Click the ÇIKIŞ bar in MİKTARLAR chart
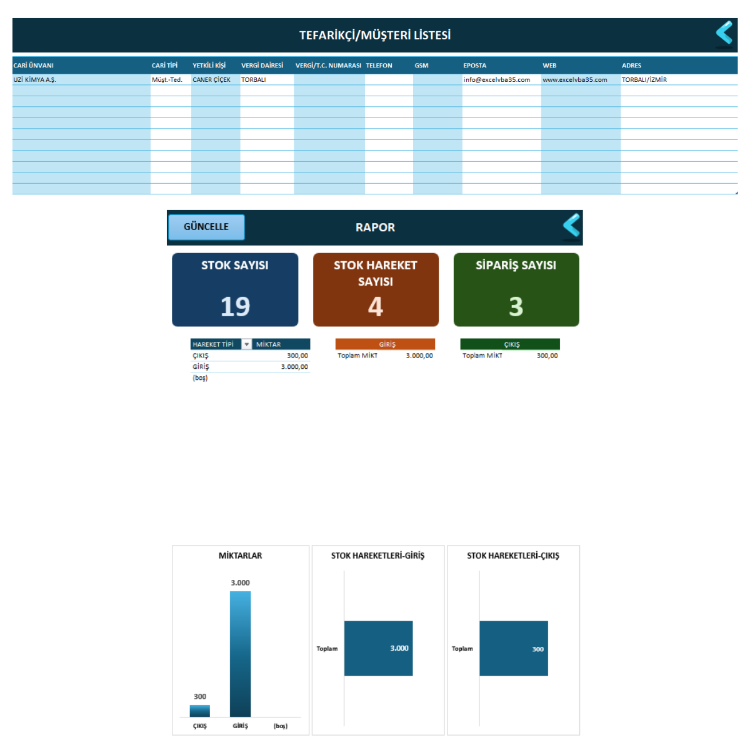Screen dimensions: 750x750 (x=200, y=711)
